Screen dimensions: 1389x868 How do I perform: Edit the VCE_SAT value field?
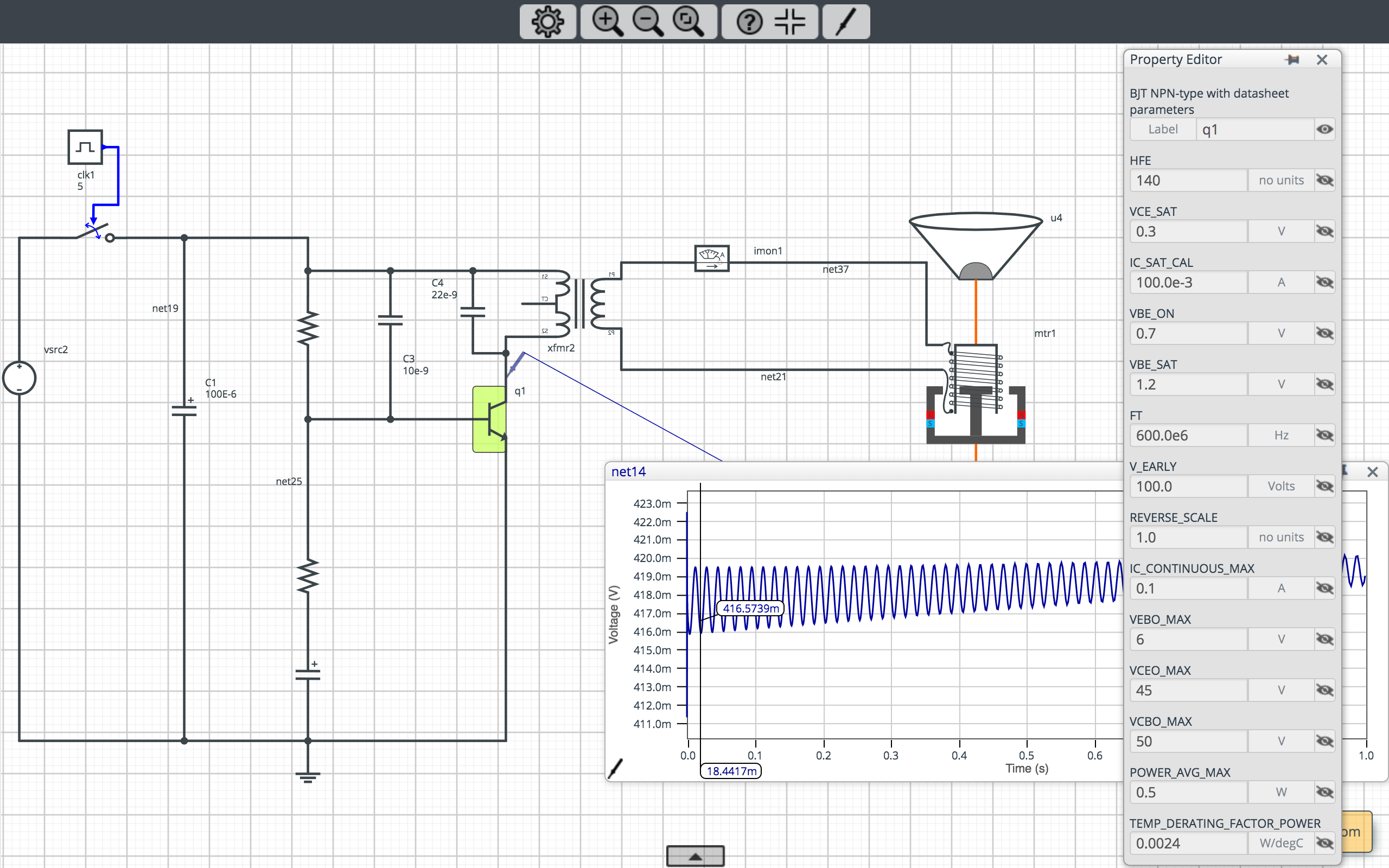pos(1188,232)
